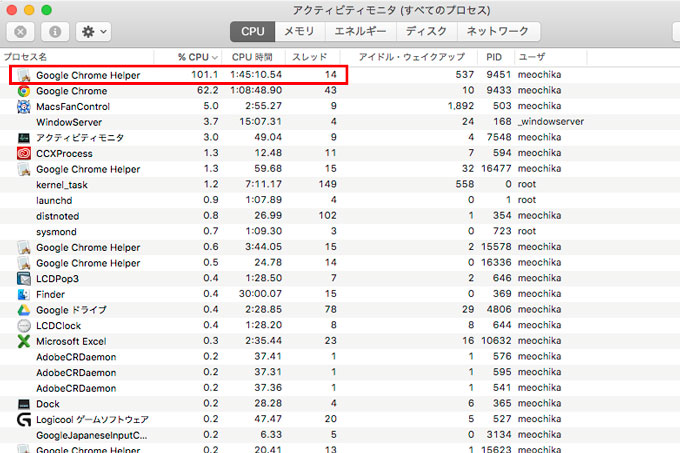Click the _windowserver user entry
Image resolution: width=680 pixels, height=453 pixels.
[x=551, y=121]
